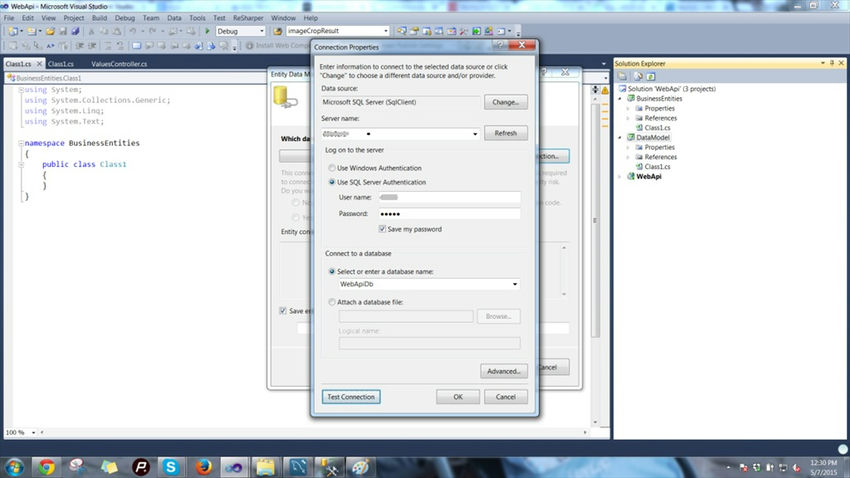The height and width of the screenshot is (478, 850).
Task: Click the Find in Files icon beside imageCropResult
Action: (x=277, y=31)
